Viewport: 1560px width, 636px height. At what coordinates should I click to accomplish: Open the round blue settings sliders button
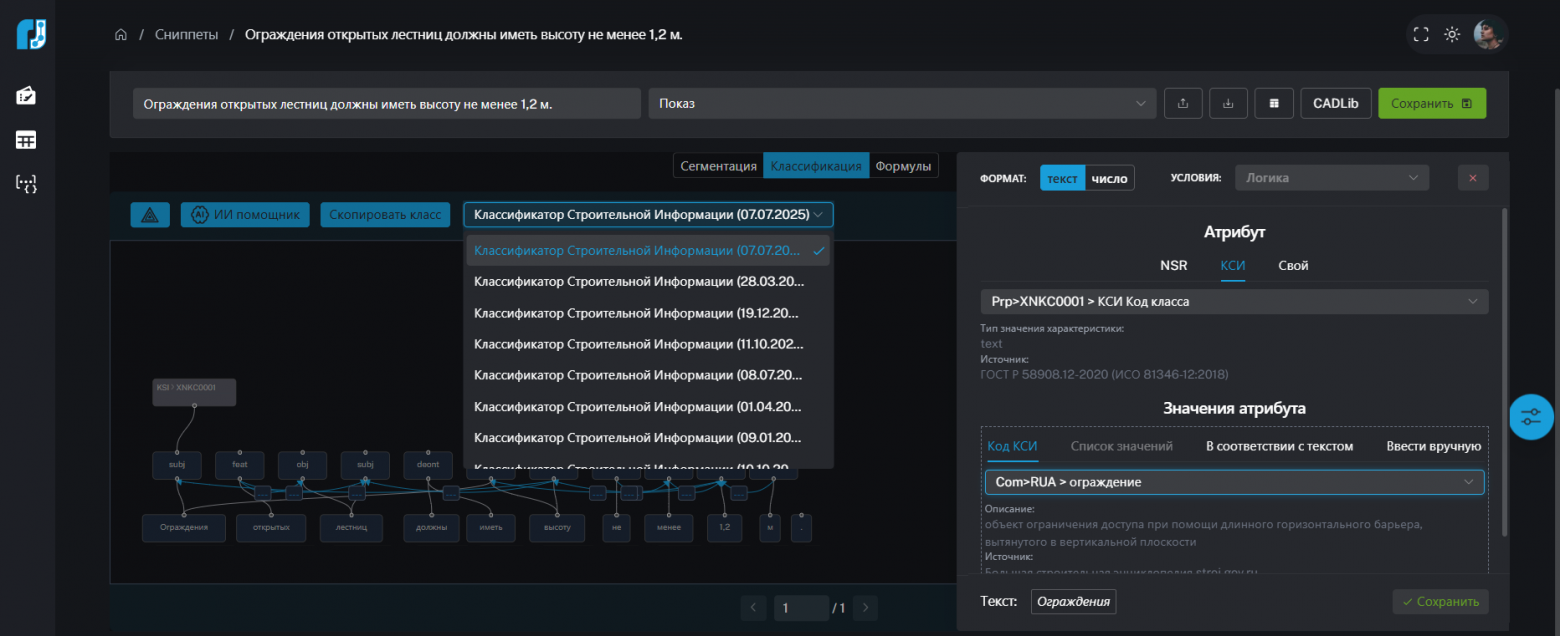[1530, 417]
